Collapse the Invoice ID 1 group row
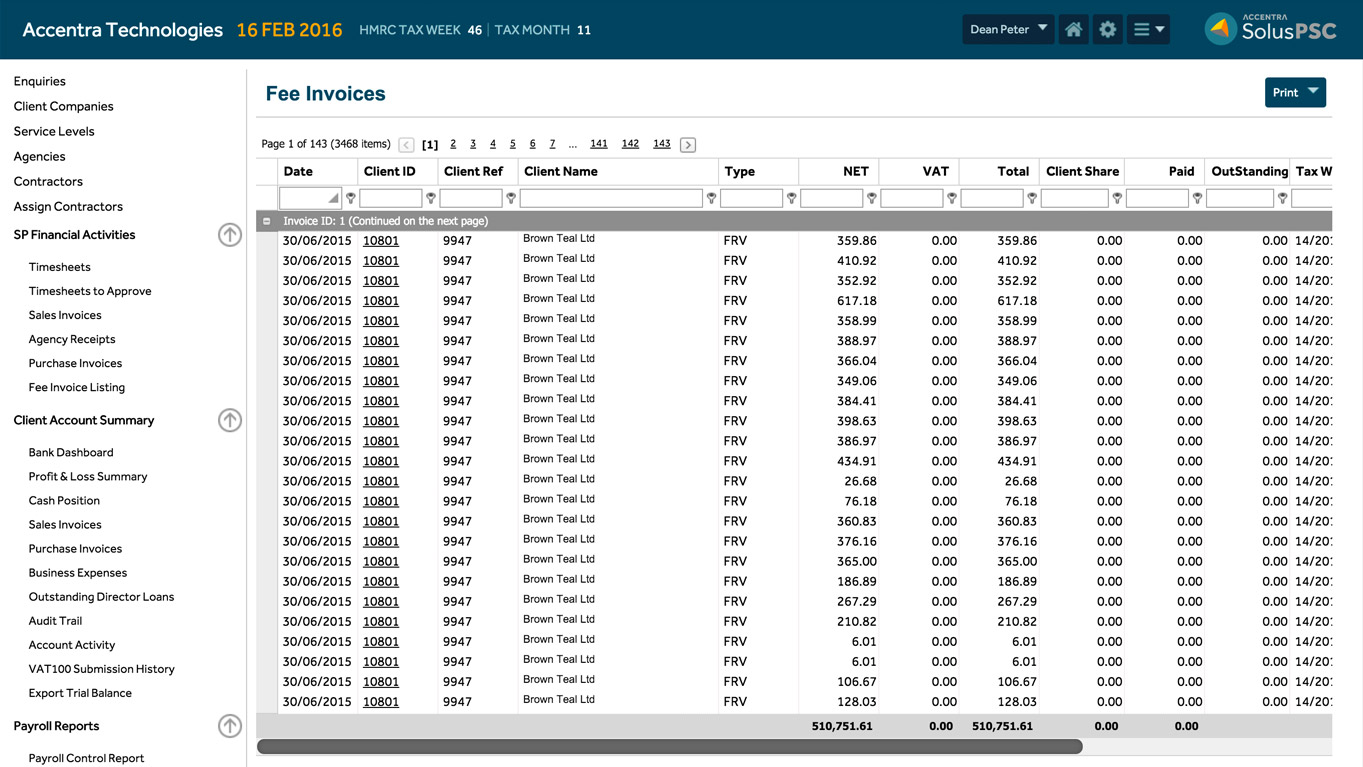 (267, 221)
